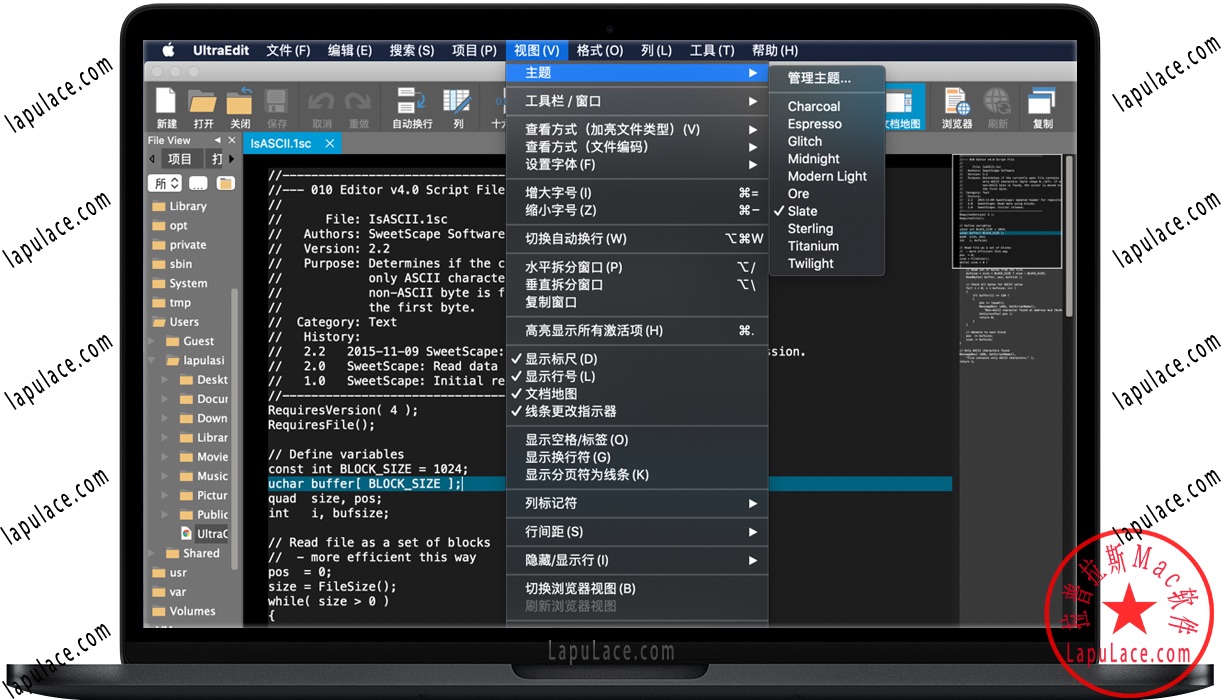The height and width of the screenshot is (700, 1221).
Task: Open the 浏览器 browser toolbar icon
Action: (956, 103)
